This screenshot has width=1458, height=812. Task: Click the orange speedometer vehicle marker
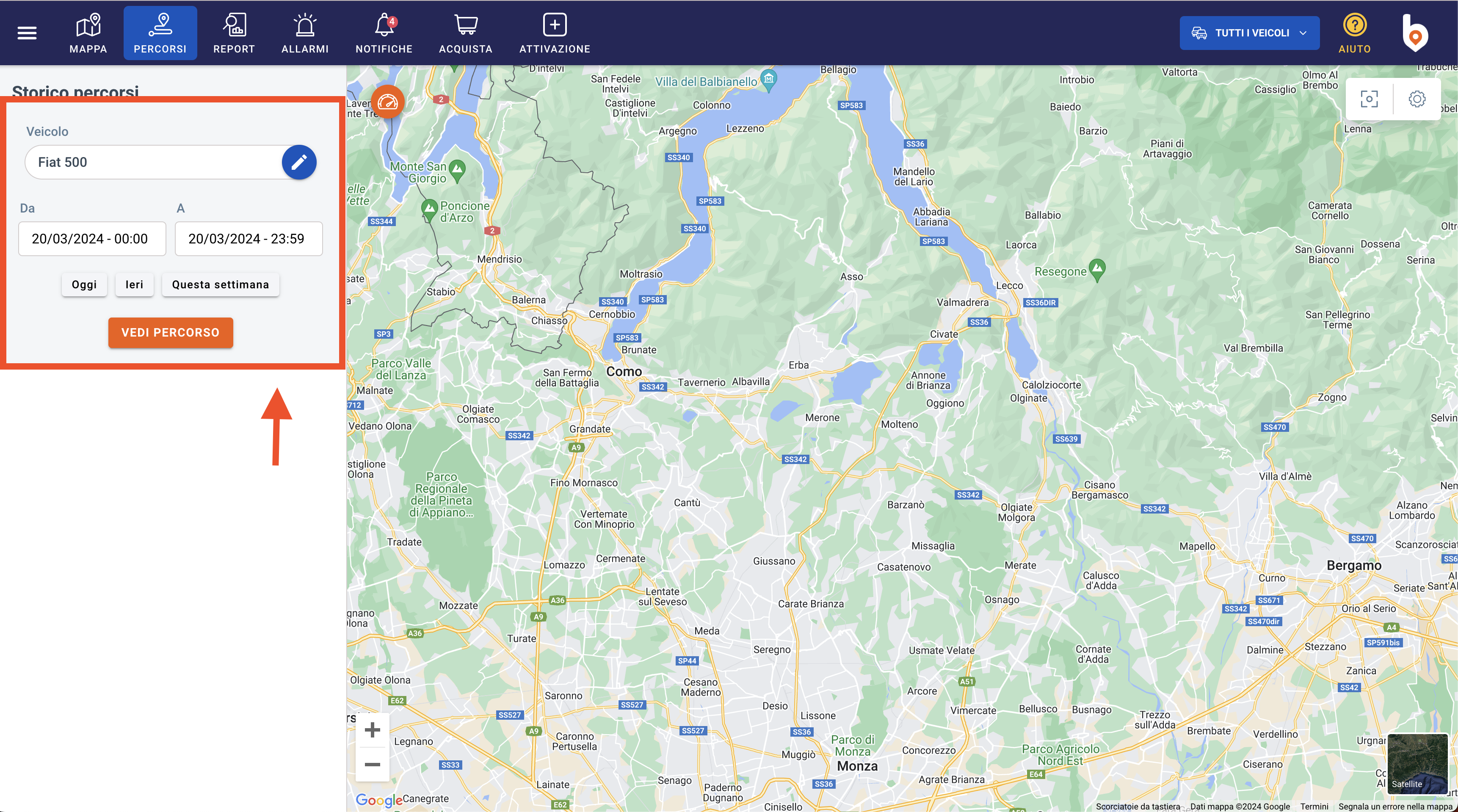[x=388, y=102]
